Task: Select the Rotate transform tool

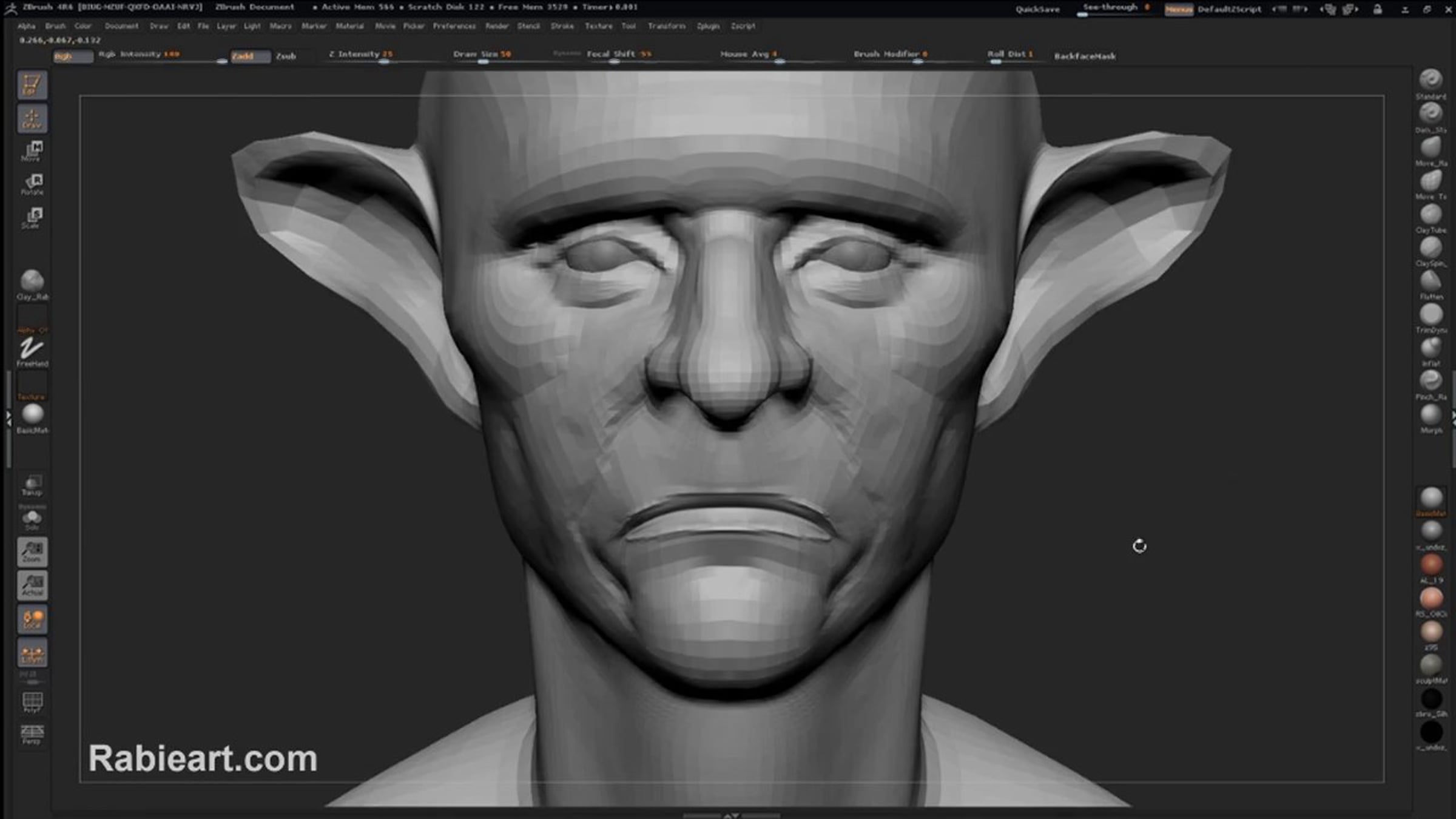Action: coord(32,183)
